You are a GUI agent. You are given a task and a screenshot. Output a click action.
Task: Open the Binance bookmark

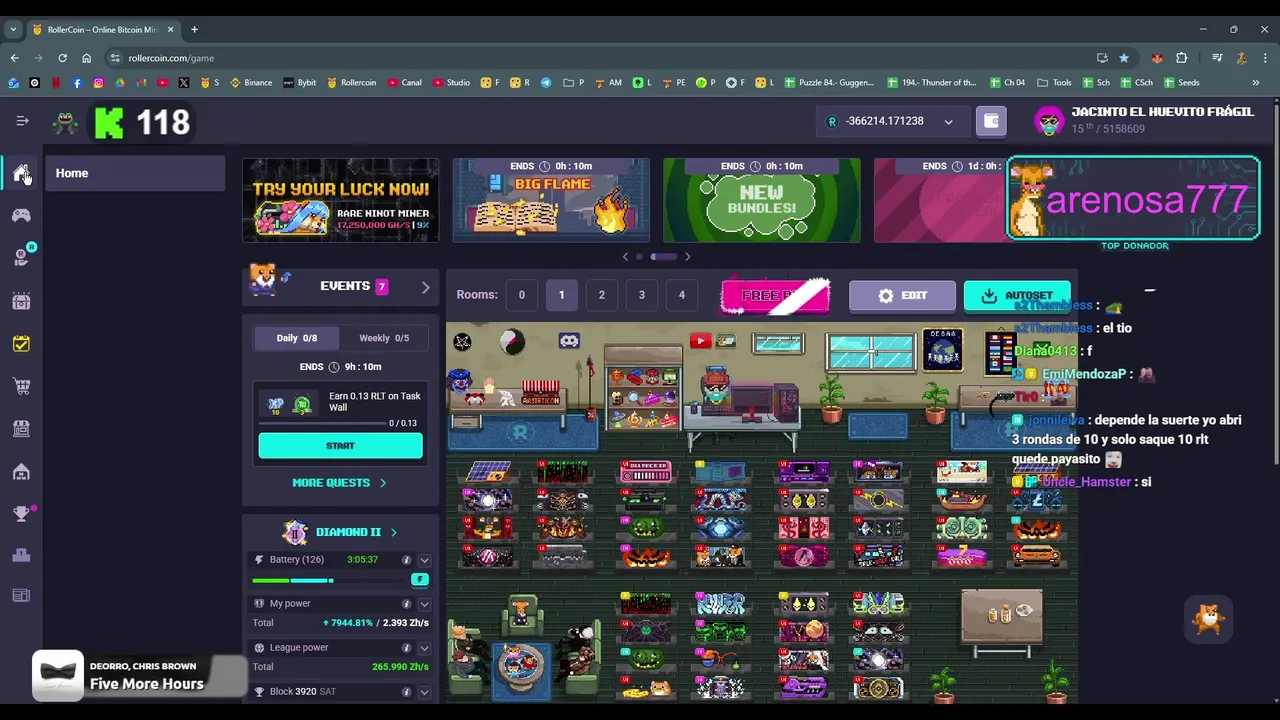(x=251, y=83)
